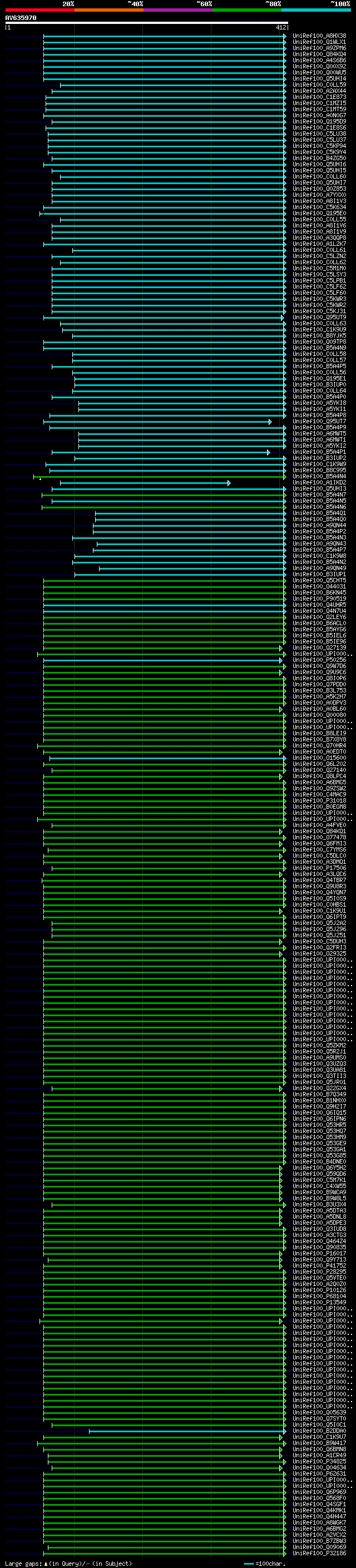Open hit UniRef100_Q84KQ4
Image resolution: width=356 pixels, height=1568 pixels.
(x=319, y=54)
